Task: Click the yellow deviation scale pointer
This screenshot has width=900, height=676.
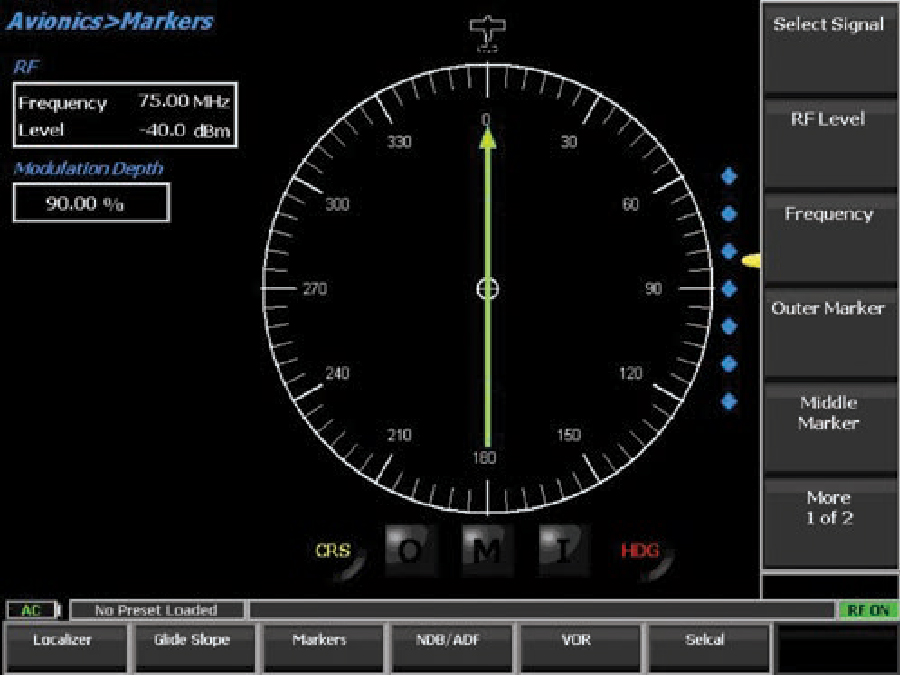Action: 750,261
